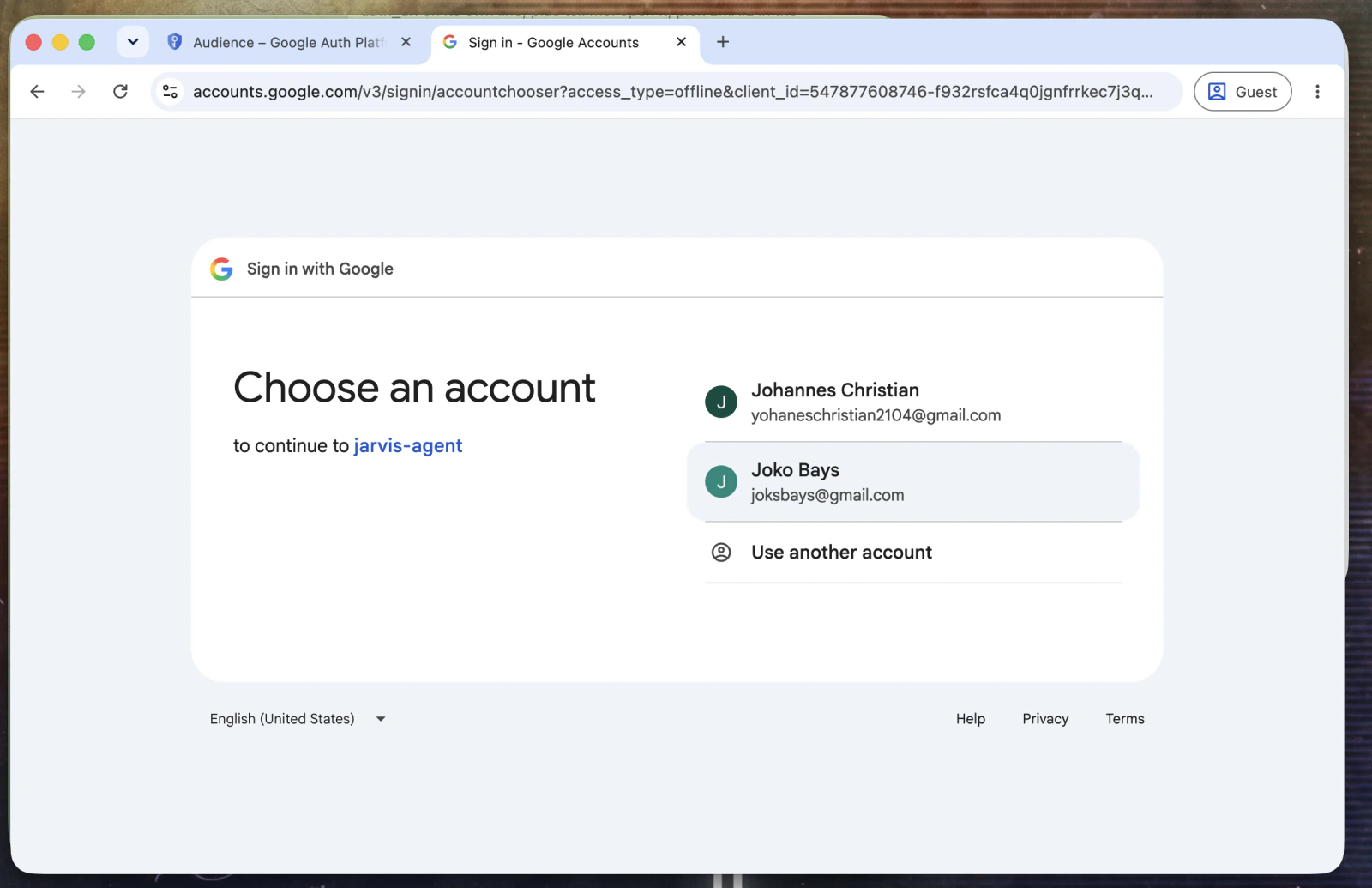Open the Terms link

pos(1125,719)
